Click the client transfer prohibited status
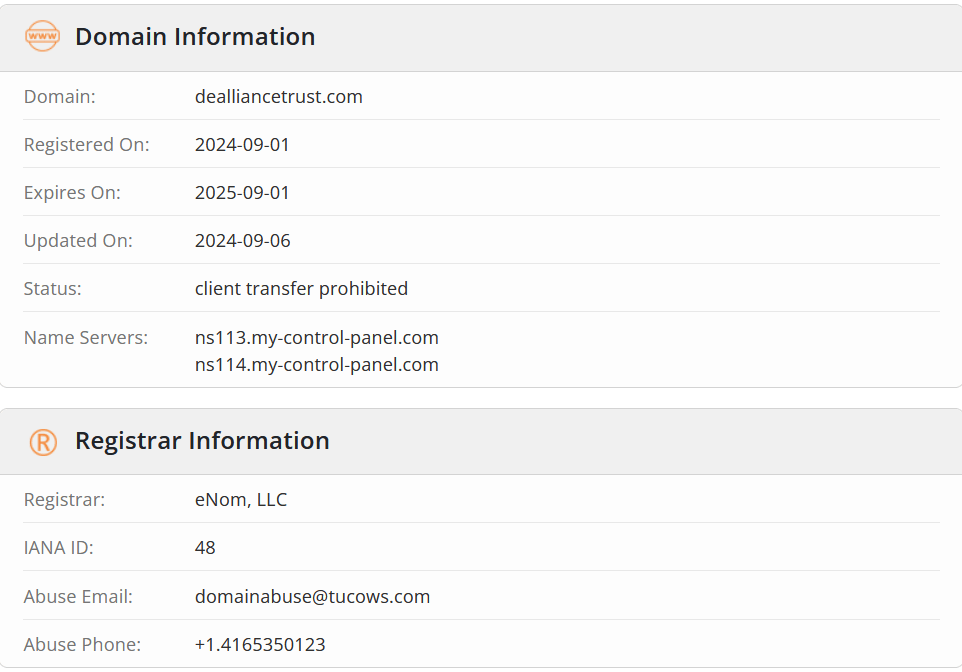Viewport: 962px width, 672px height. click(301, 288)
